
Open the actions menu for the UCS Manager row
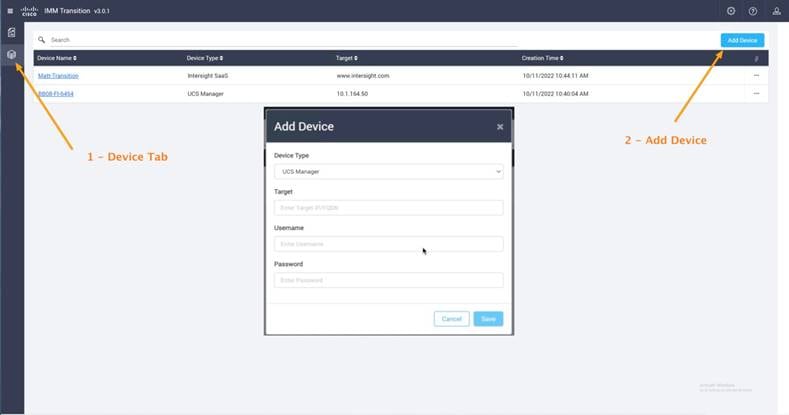coord(756,94)
